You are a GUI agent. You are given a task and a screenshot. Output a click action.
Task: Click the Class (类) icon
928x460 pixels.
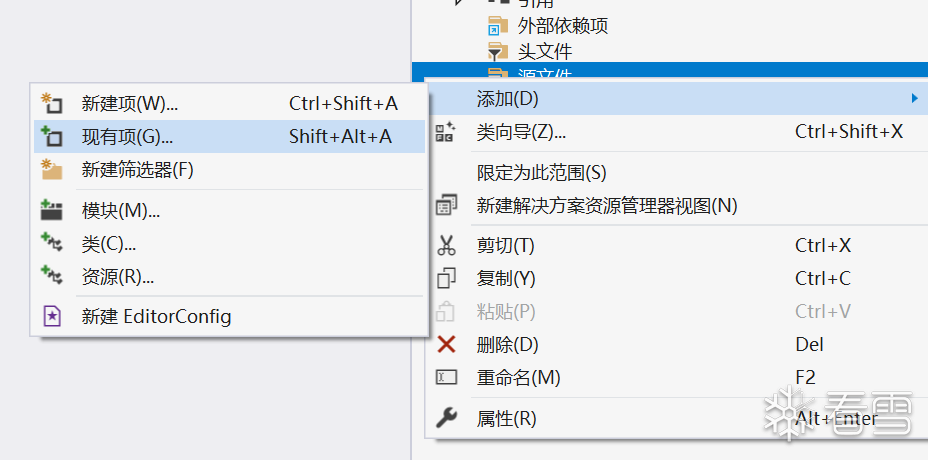(x=51, y=243)
